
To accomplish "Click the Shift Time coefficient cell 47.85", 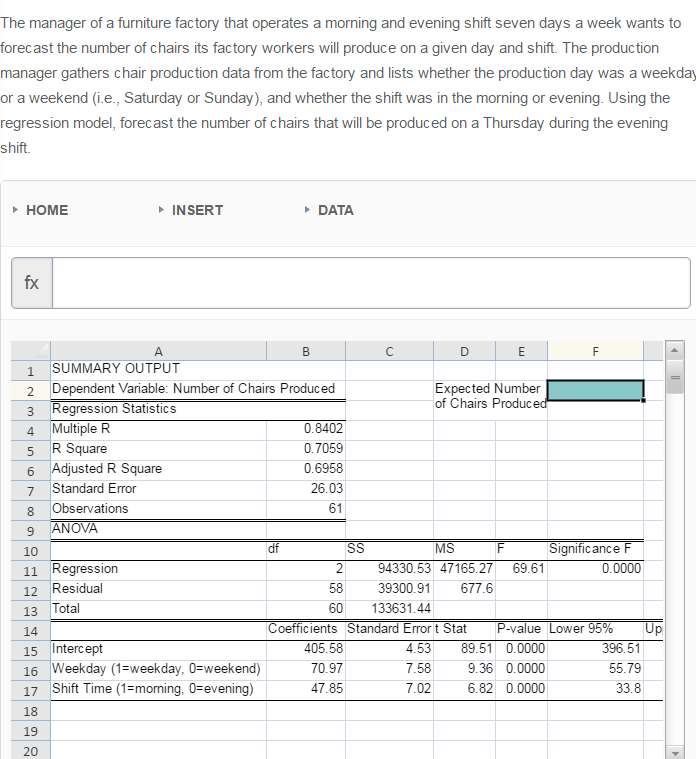I will coord(306,688).
